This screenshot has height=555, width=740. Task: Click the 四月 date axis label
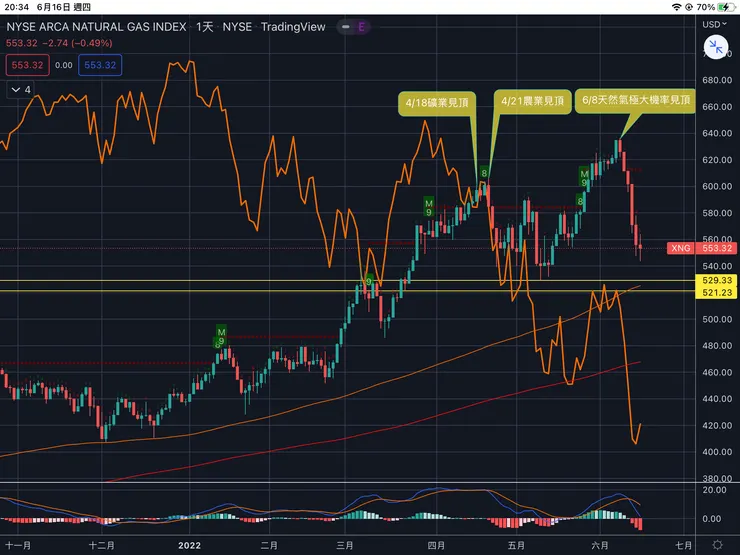point(436,546)
